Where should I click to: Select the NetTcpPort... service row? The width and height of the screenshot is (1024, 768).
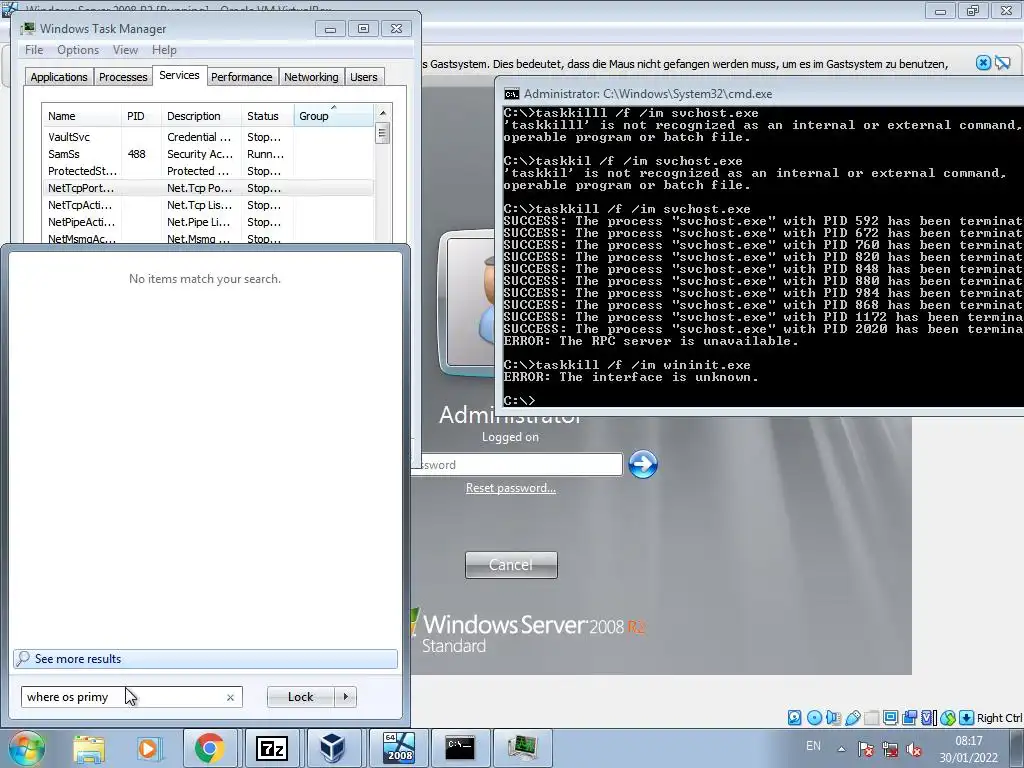[208, 188]
